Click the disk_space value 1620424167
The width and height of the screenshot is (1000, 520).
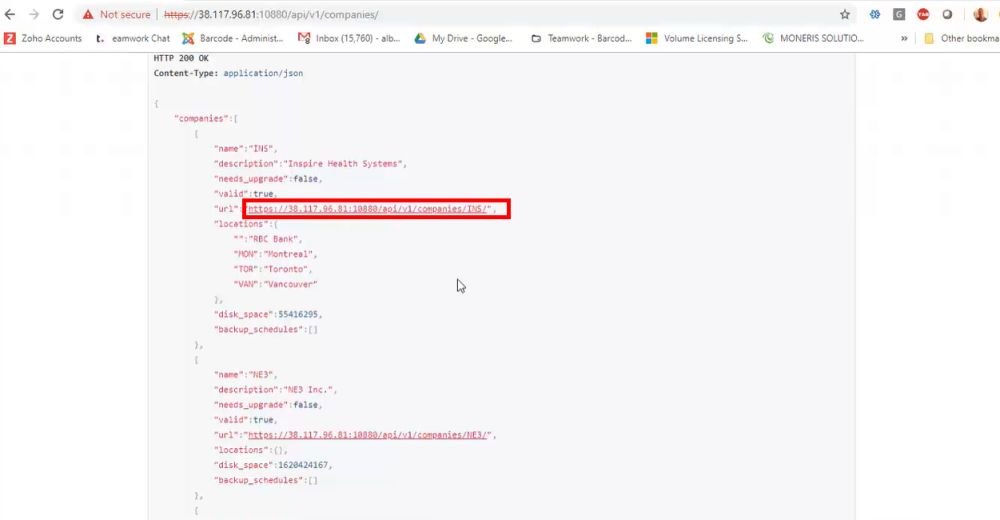303,464
